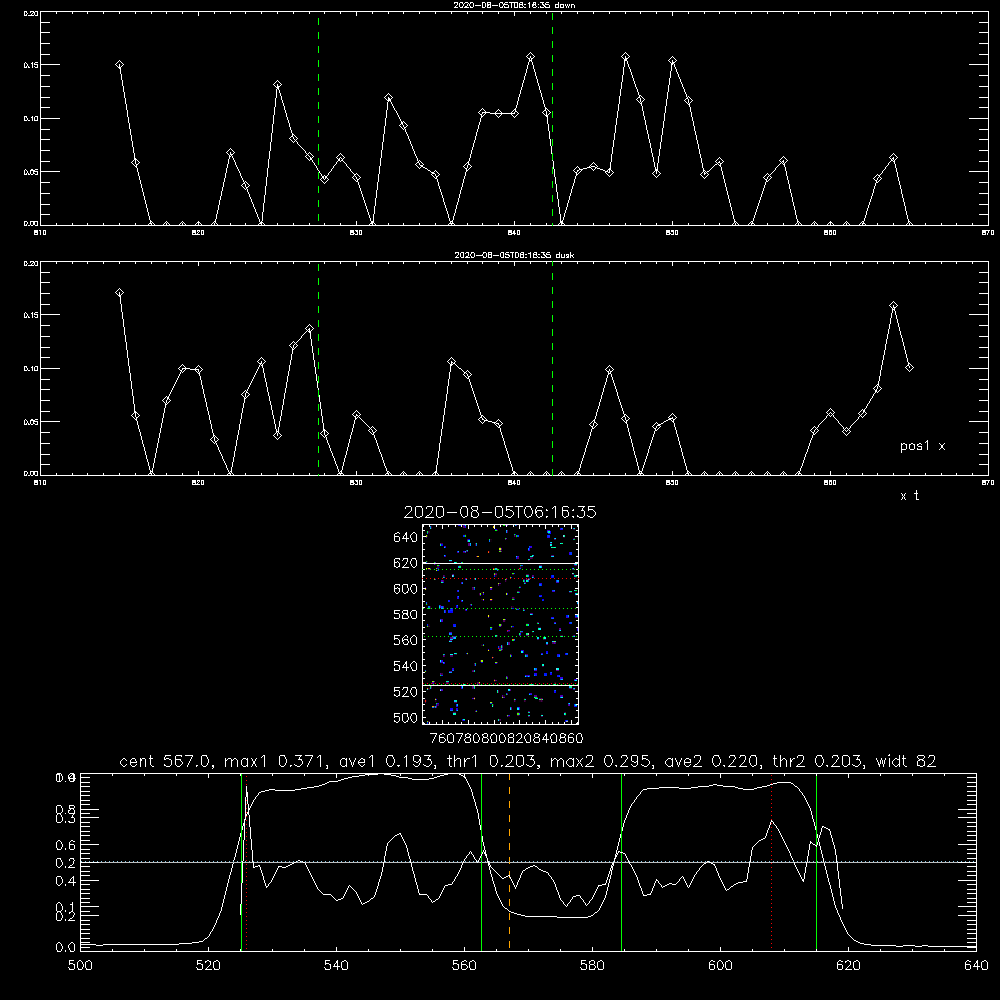
Task: Select the 'pos1 x' label
Action: pyautogui.click(x=922, y=446)
